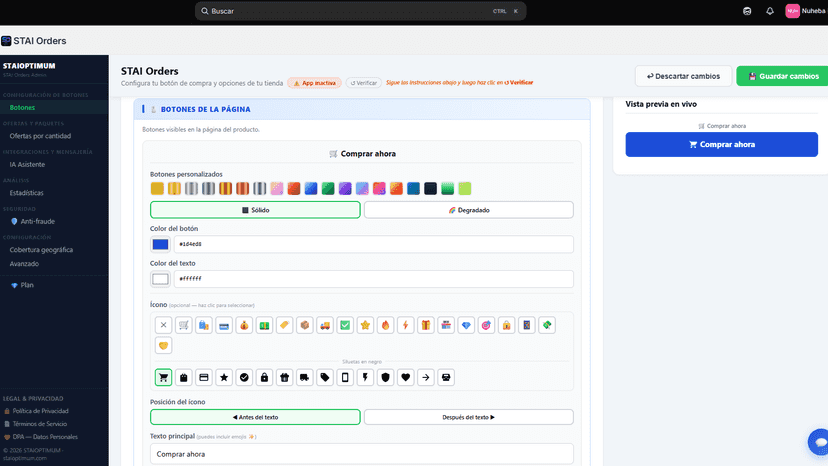Choose the black lightning bolt silhouette icon
This screenshot has height=466, width=828.
point(365,377)
